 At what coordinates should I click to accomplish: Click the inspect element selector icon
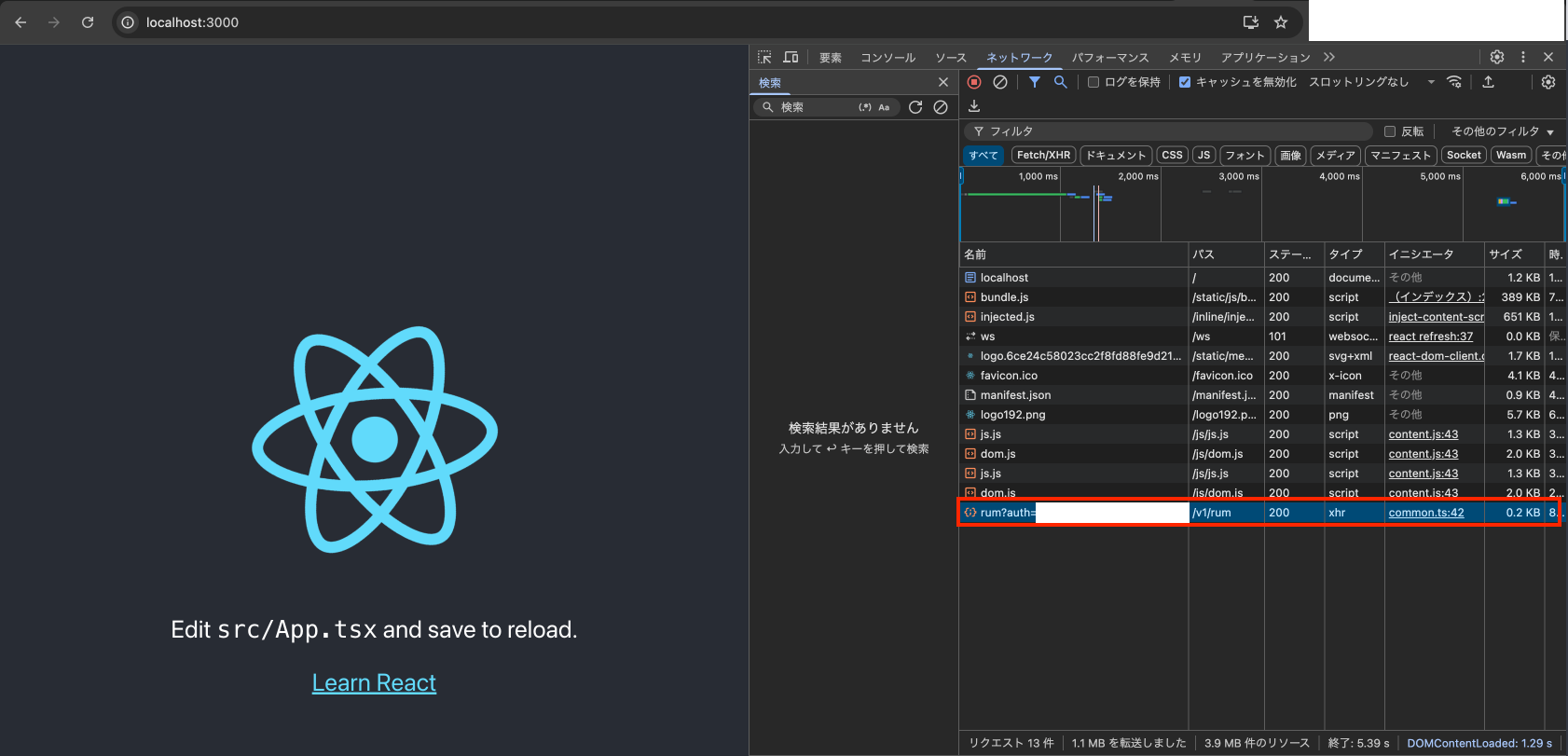point(764,57)
